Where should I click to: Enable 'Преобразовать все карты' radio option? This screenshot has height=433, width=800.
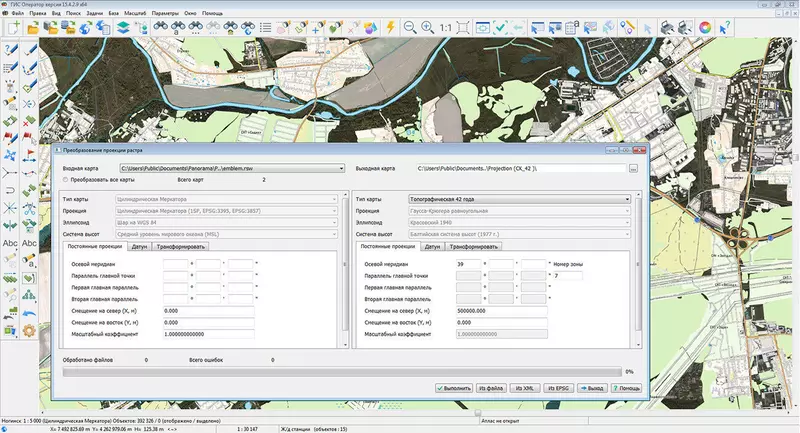click(x=66, y=180)
